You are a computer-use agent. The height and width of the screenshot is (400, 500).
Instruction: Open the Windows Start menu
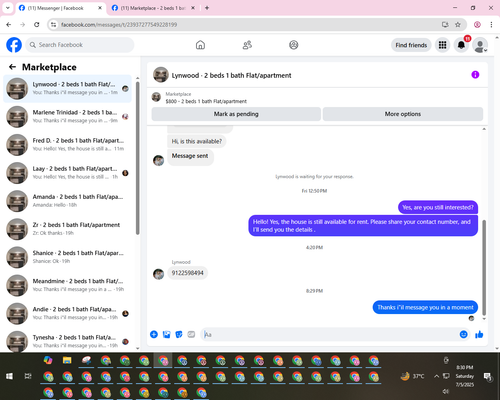point(9,376)
